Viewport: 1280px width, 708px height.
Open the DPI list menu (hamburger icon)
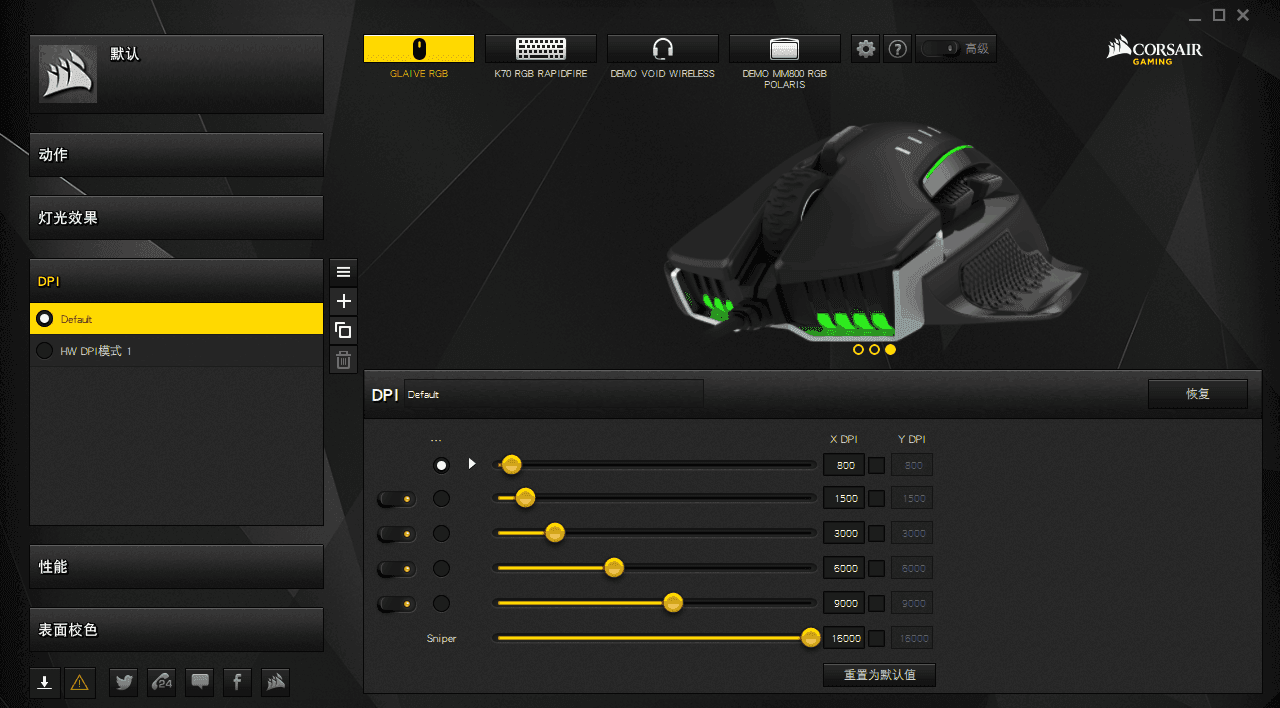click(344, 271)
